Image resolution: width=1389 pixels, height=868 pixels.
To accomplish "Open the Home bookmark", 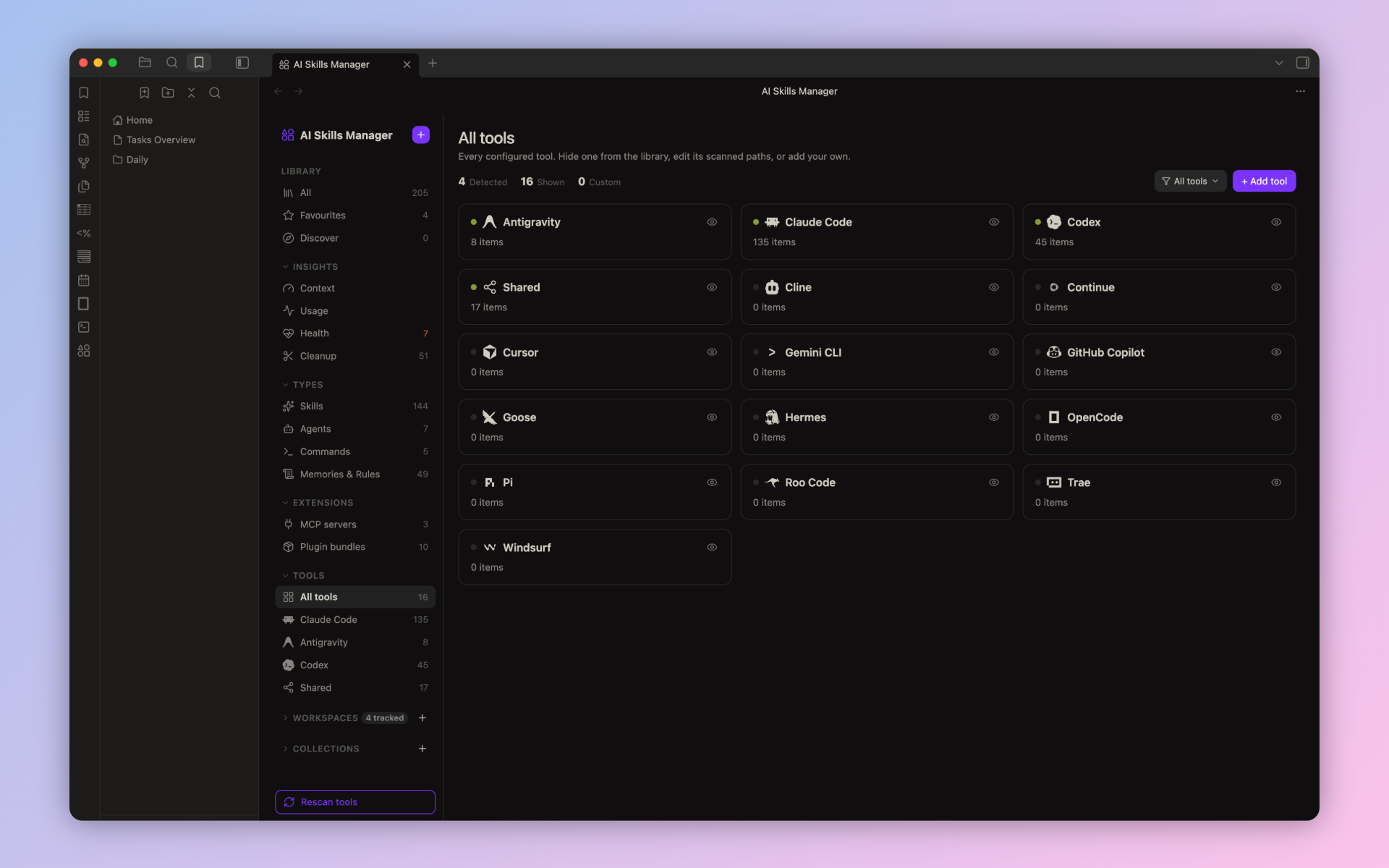I will point(139,120).
